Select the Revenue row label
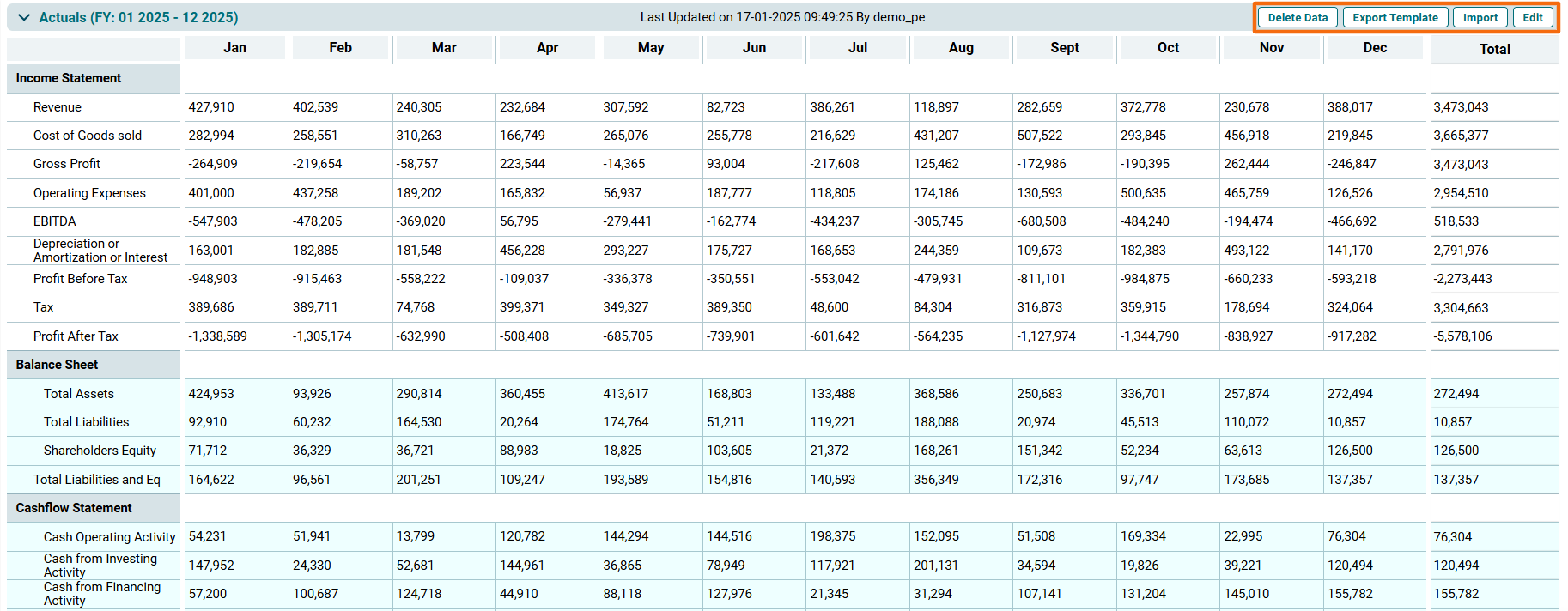Image resolution: width=1568 pixels, height=611 pixels. pos(58,107)
